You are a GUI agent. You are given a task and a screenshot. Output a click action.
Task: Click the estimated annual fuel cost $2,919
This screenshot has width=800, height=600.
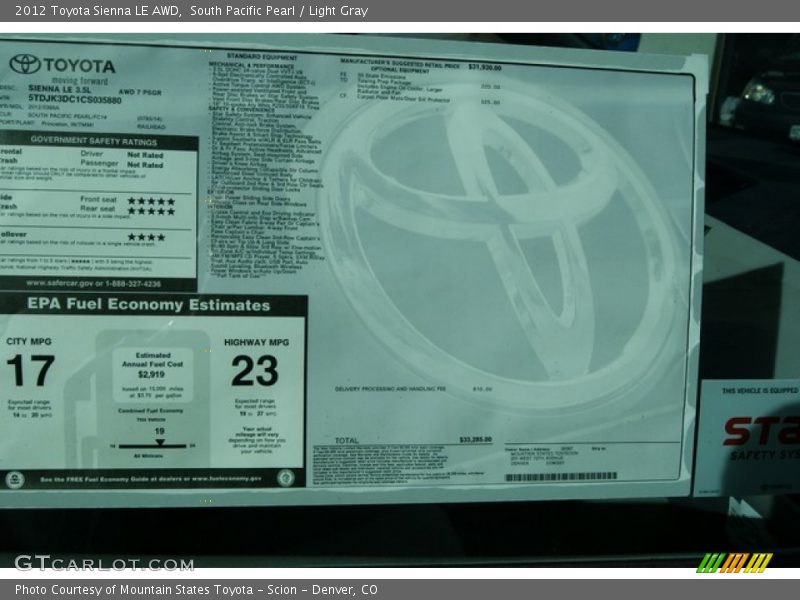point(152,373)
